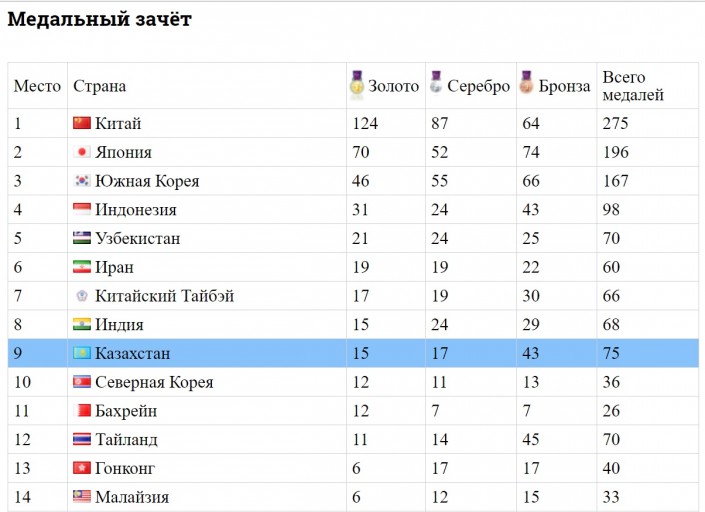Click the Indonesia flag icon

(x=82, y=210)
